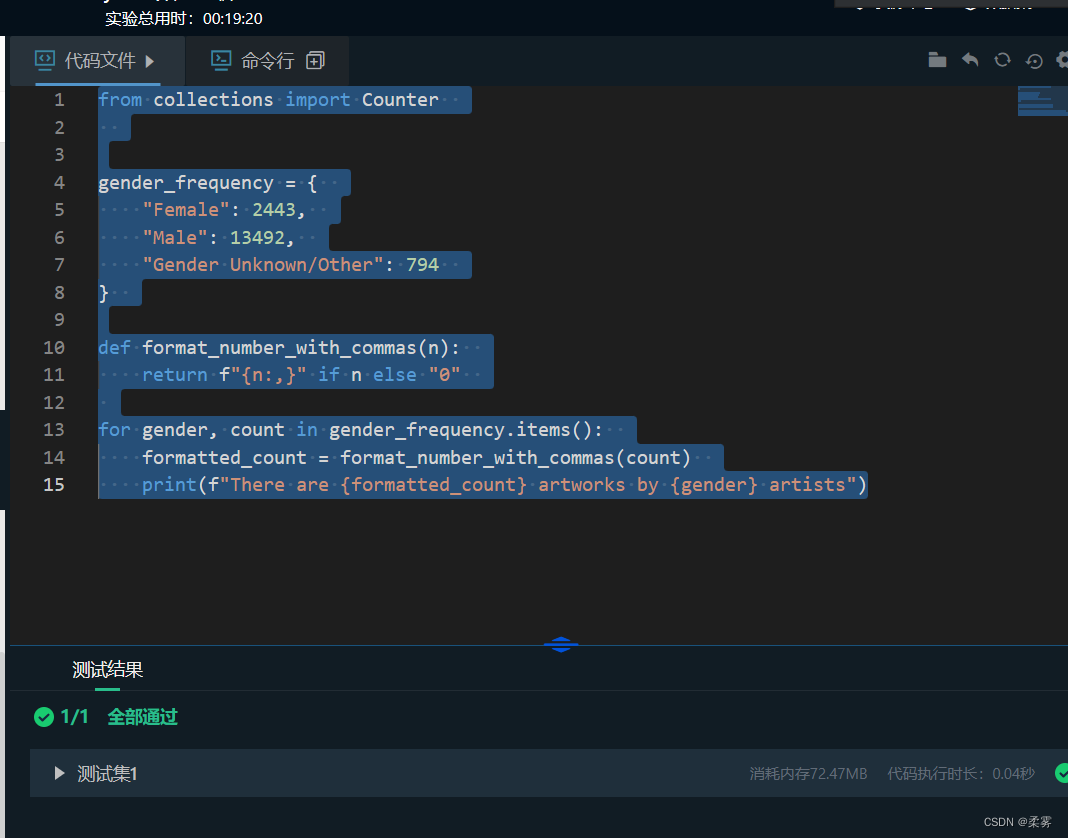Click the 代码执行时长 0.04秒 text
1068x838 pixels.
coord(961,773)
